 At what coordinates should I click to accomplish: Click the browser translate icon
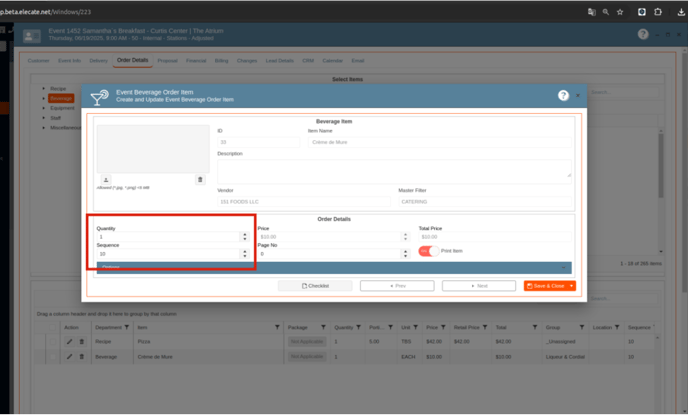[592, 12]
